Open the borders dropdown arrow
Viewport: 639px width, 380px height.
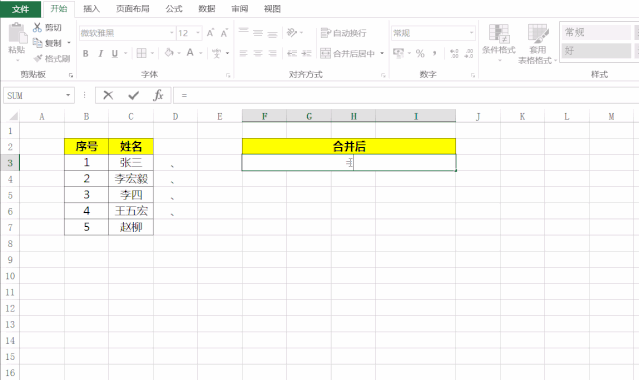152,53
